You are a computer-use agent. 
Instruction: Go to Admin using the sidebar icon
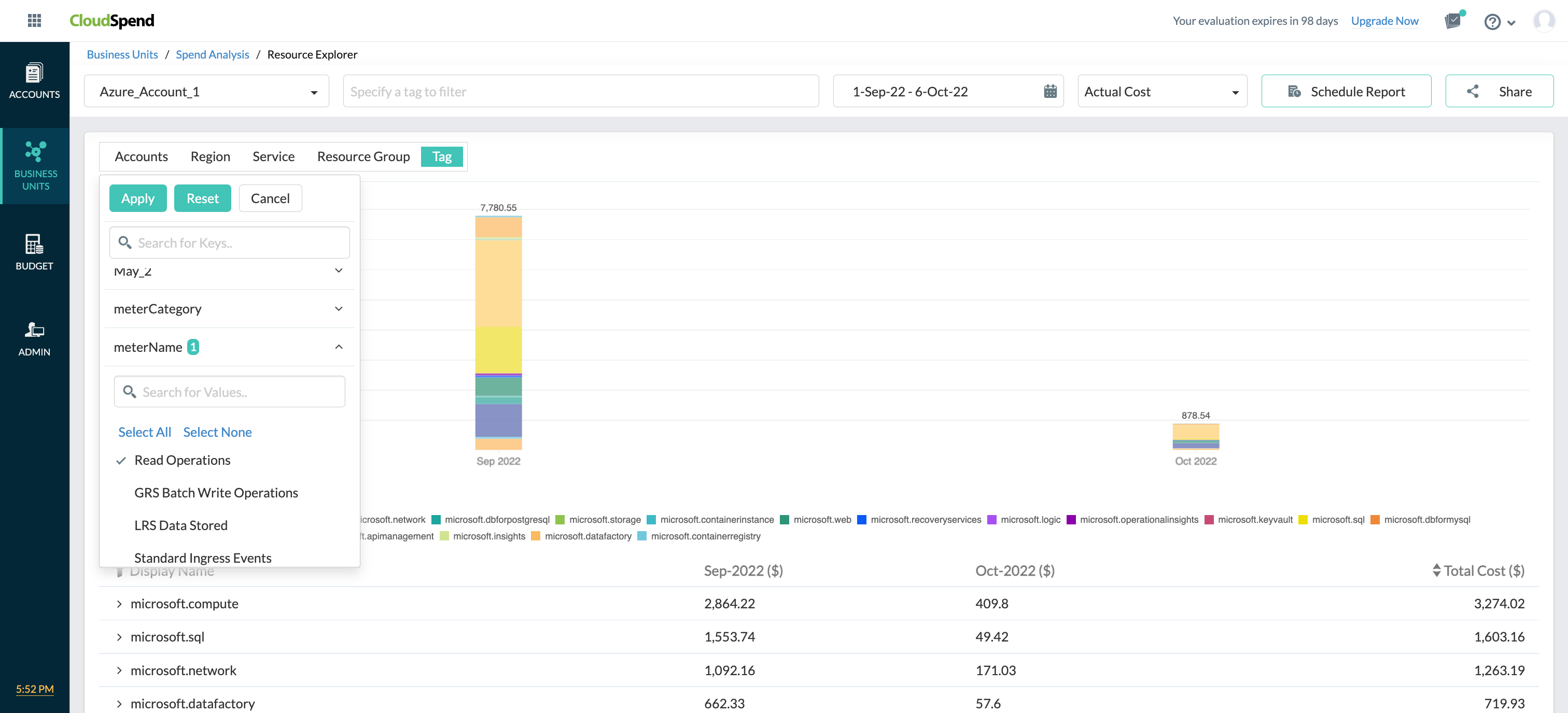(34, 337)
